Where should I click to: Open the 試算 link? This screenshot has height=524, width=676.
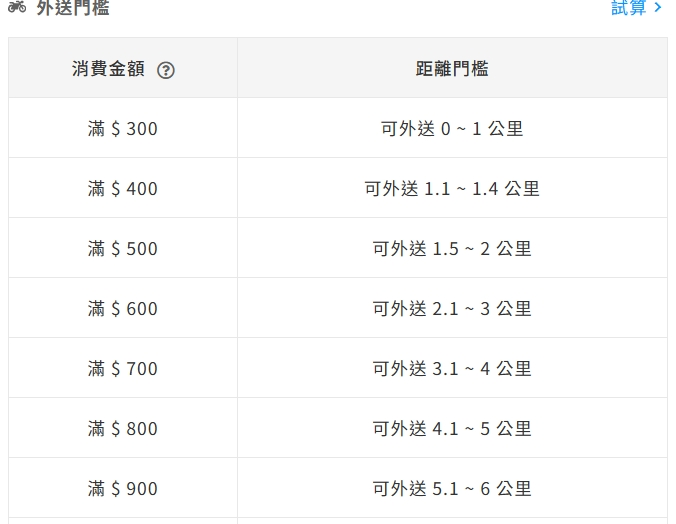(629, 8)
